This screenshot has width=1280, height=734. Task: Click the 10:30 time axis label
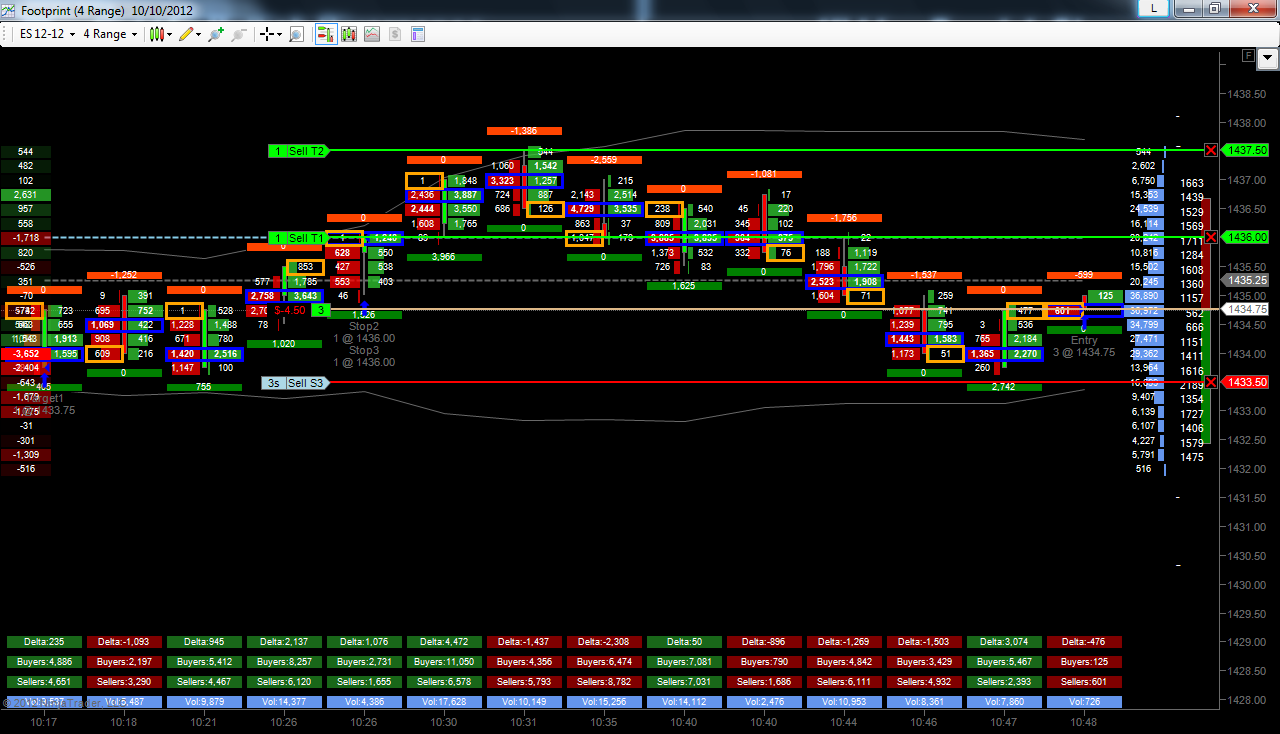(444, 722)
